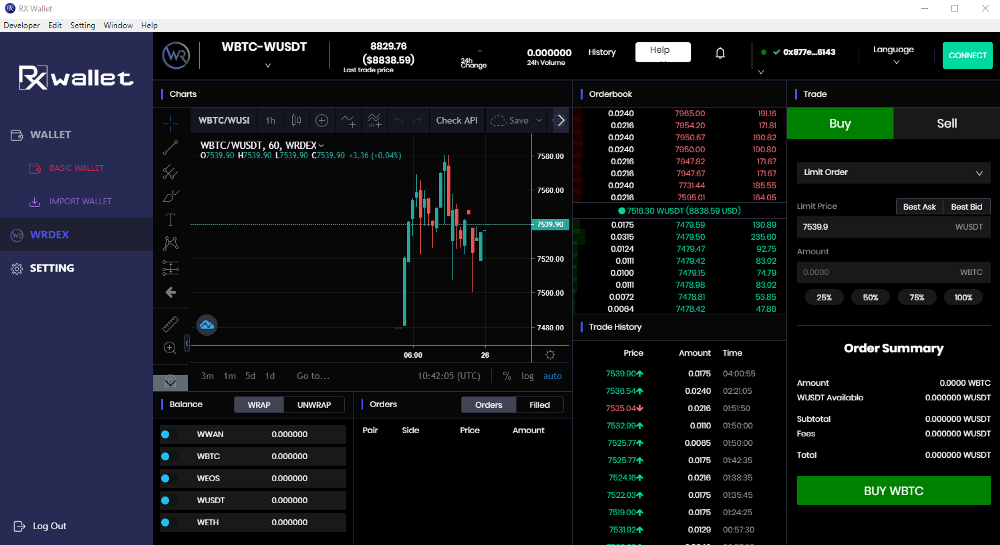Click the BUY WBTC button

pyautogui.click(x=893, y=491)
